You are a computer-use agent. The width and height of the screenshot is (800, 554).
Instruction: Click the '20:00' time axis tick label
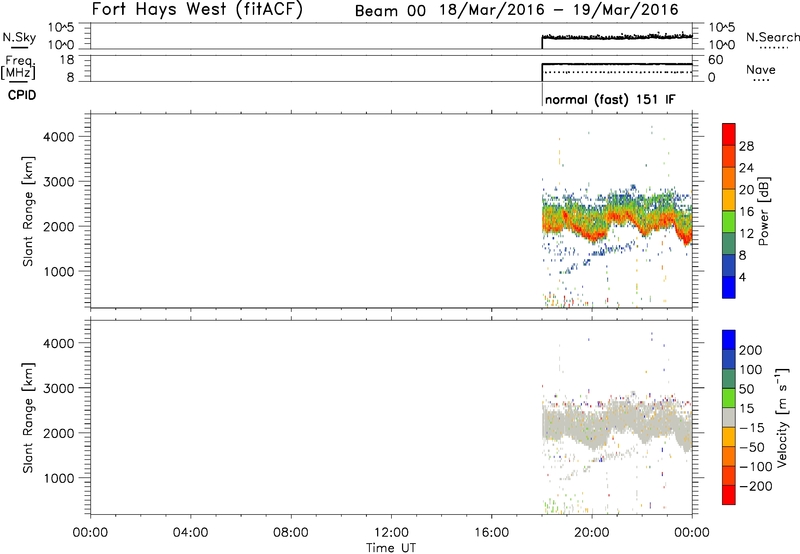point(592,533)
